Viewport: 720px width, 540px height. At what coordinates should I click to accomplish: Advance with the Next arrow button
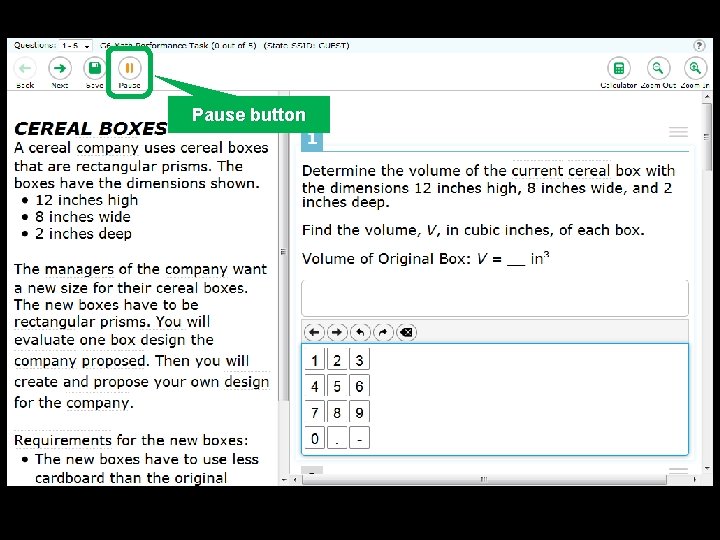click(x=60, y=69)
